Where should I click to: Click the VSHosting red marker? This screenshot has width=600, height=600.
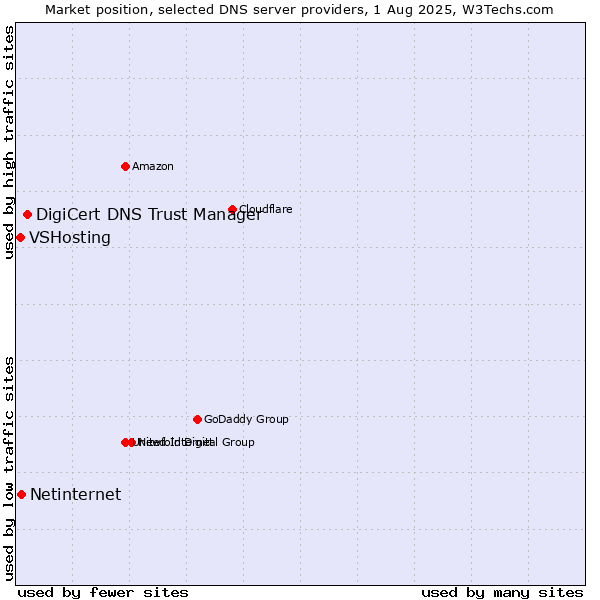coord(21,238)
